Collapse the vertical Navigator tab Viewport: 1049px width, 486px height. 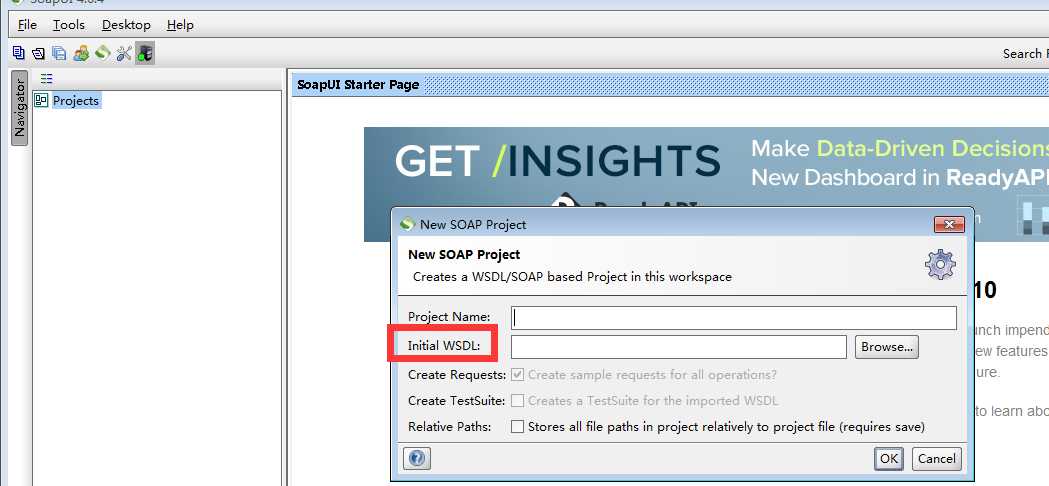[x=19, y=108]
